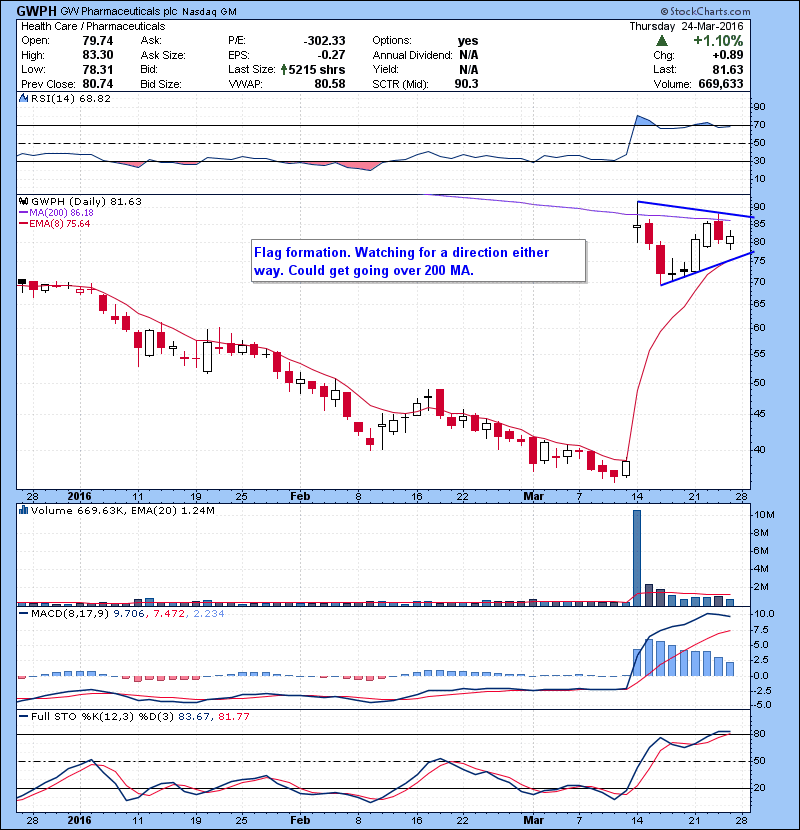This screenshot has width=800, height=830.
Task: Click the Open value 79.74
Action: point(97,41)
